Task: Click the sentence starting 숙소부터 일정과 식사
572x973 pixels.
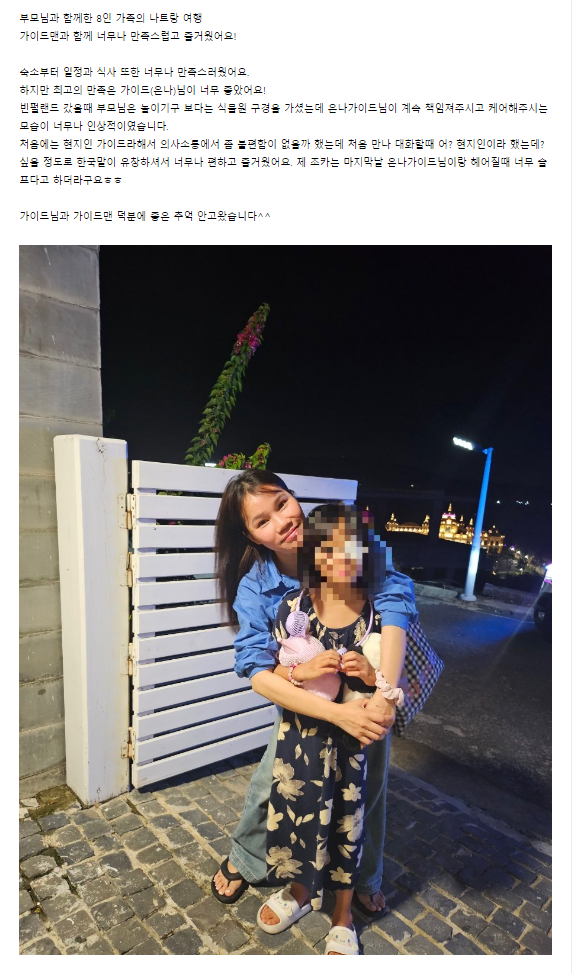Action: point(134,72)
